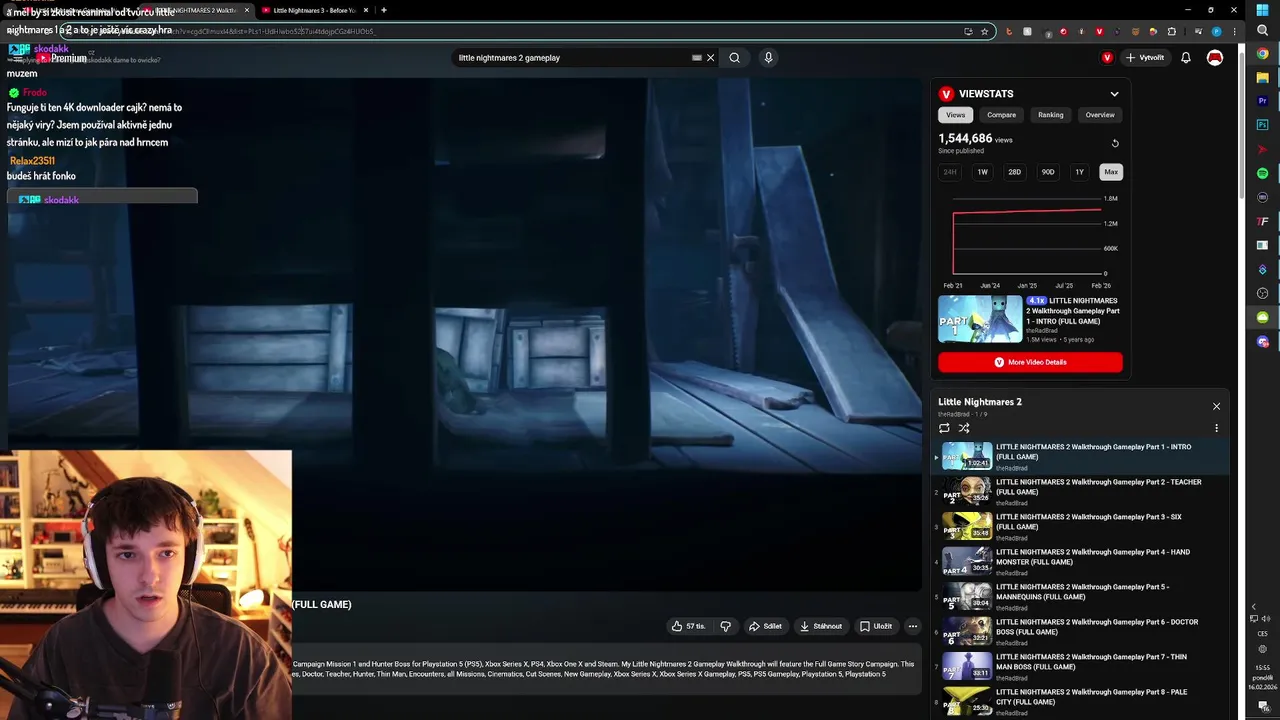Open Chrome three-dot menu

1233,31
